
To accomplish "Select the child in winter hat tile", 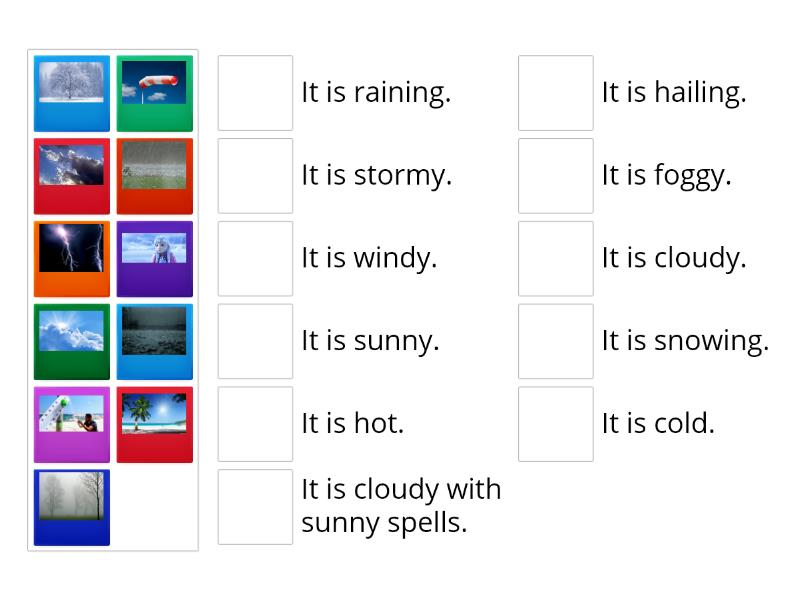I will [x=154, y=259].
